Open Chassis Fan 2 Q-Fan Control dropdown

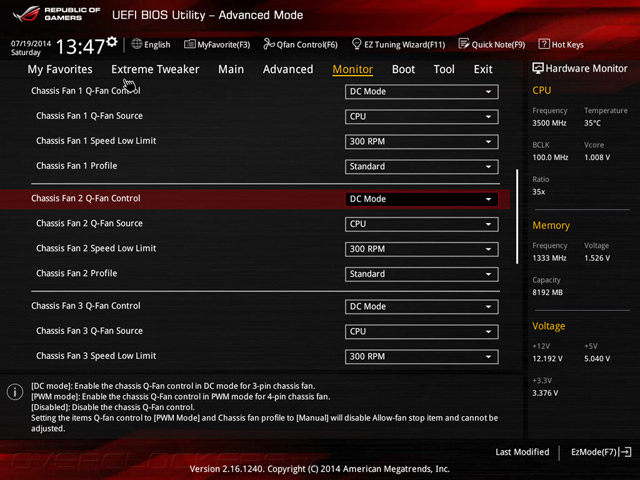pos(421,199)
